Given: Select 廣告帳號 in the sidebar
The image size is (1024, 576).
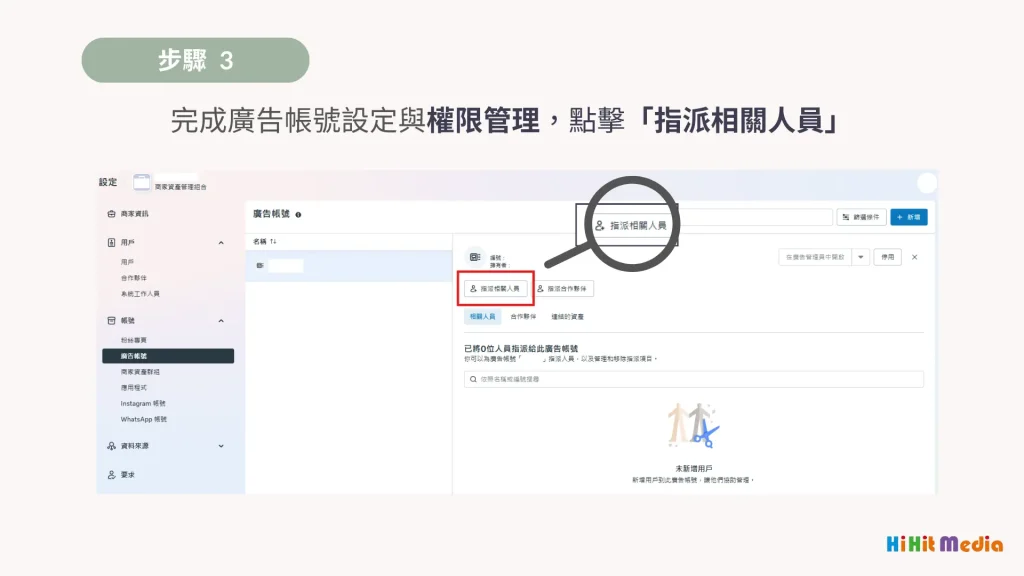Looking at the screenshot, I should click(167, 356).
